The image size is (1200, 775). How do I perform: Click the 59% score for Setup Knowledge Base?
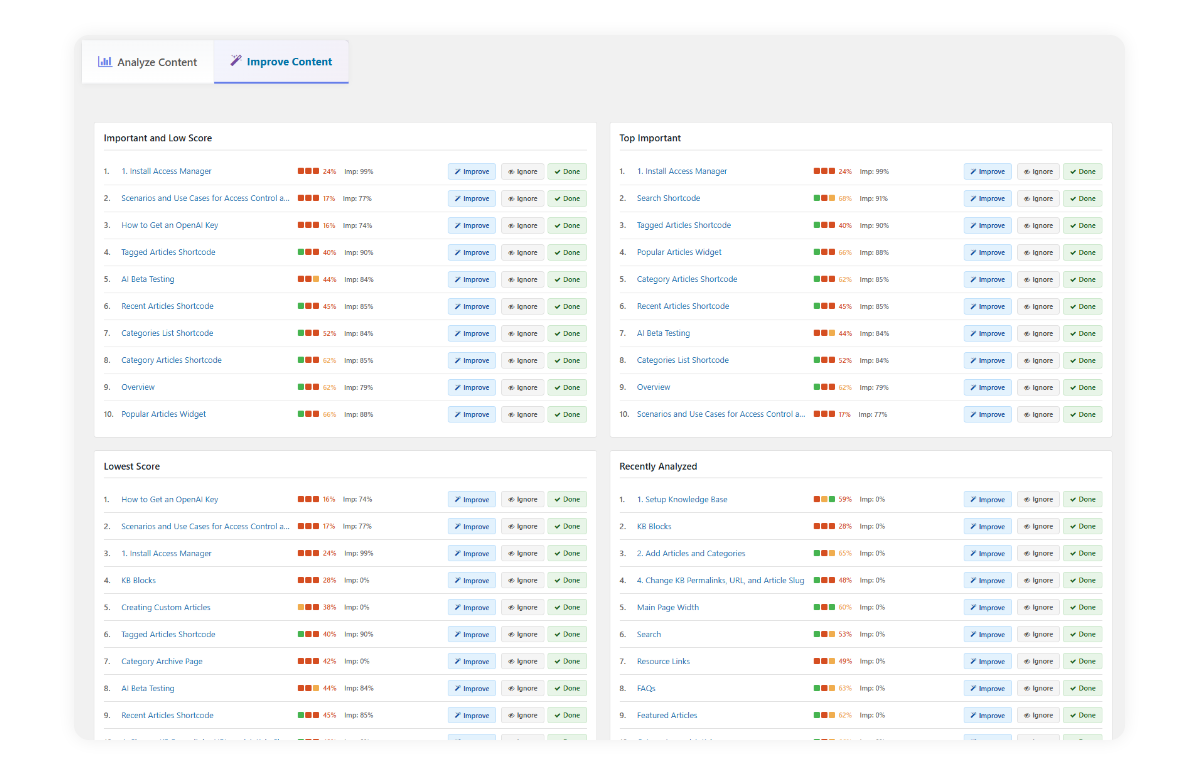click(845, 500)
